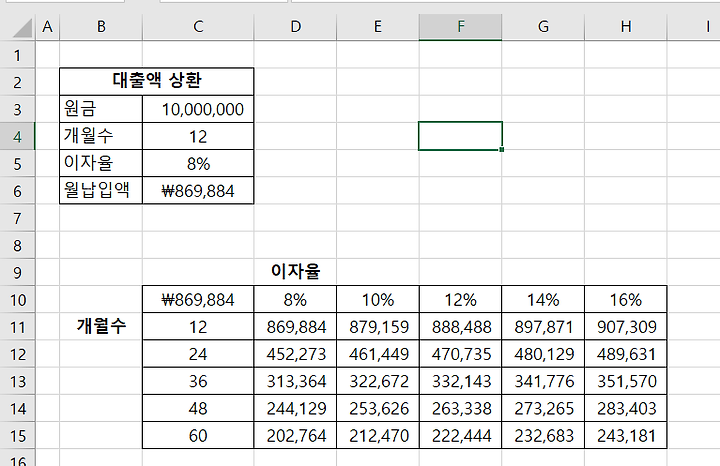Image resolution: width=720 pixels, height=466 pixels.
Task: Click the '대출액 상환' title cell
Action: pos(157,82)
